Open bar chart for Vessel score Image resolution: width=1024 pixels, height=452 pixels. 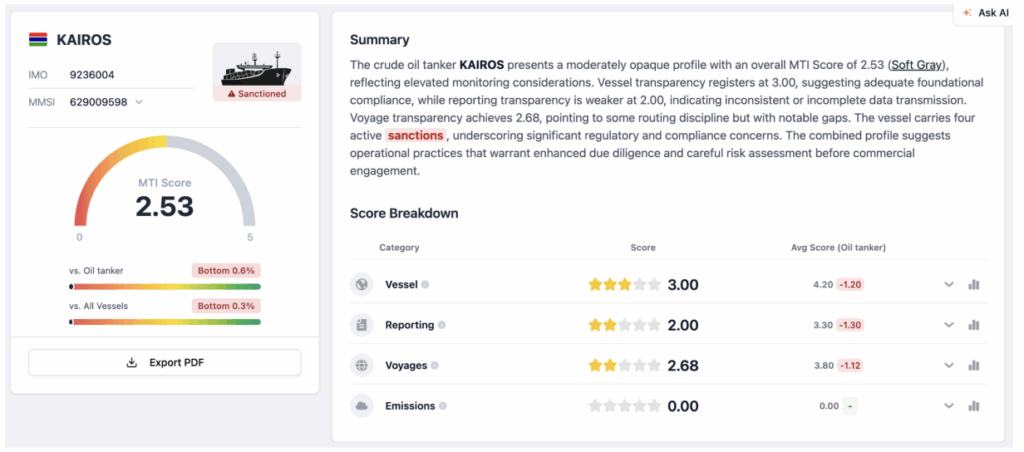(973, 285)
